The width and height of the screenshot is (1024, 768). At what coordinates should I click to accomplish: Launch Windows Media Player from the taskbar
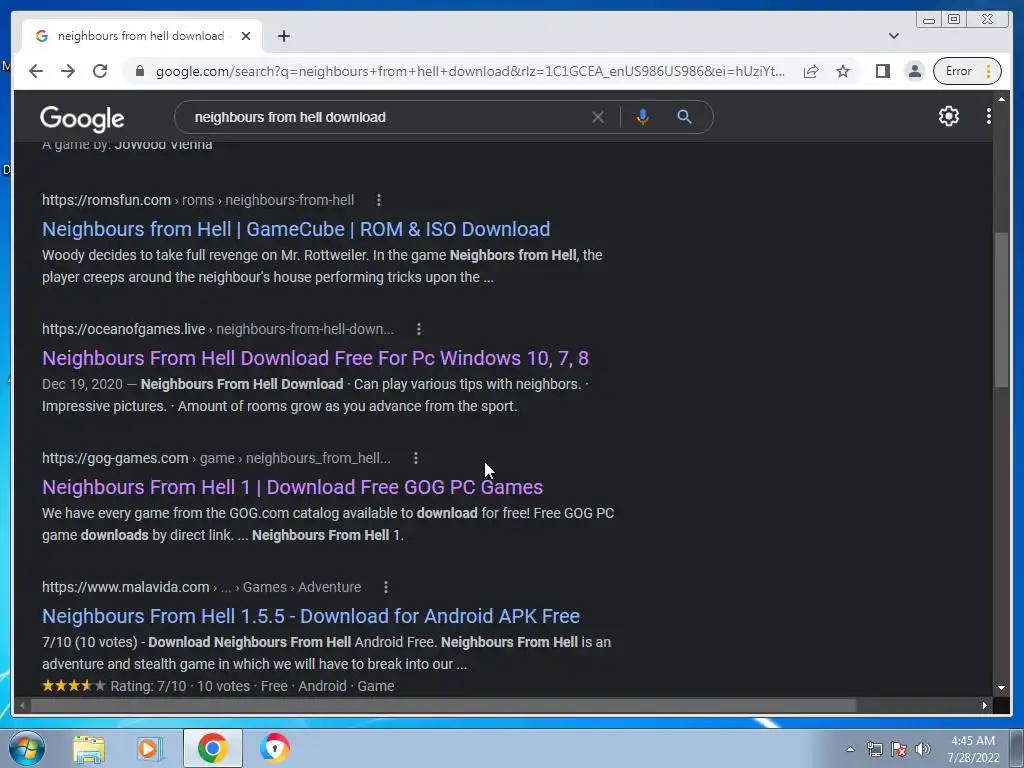[x=150, y=748]
